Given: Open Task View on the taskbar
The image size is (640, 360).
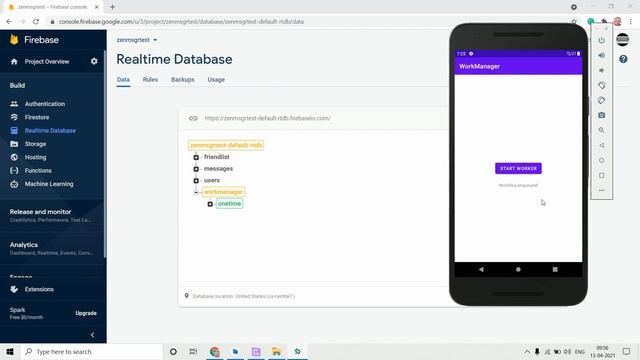Looking at the screenshot, I should click(x=193, y=351).
